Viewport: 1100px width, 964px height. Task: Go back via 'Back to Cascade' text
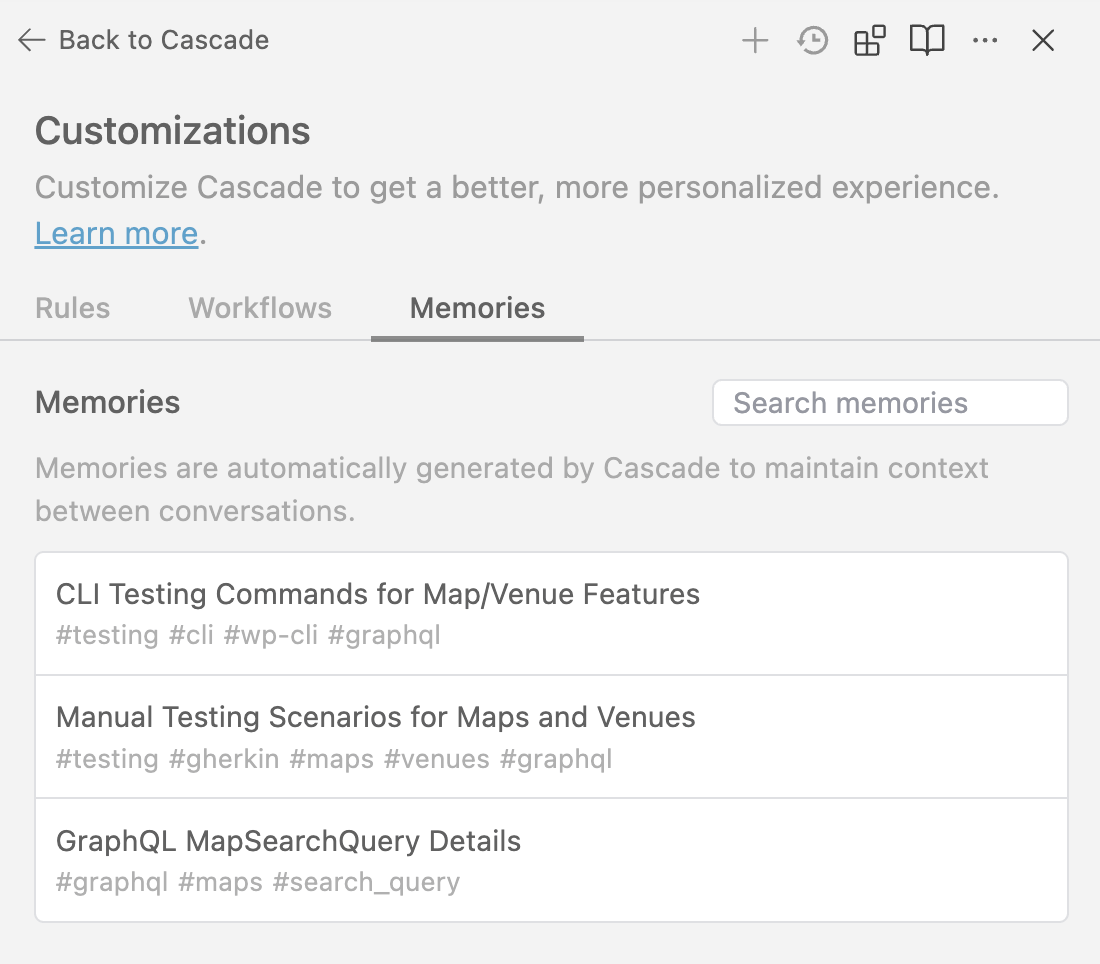click(164, 41)
